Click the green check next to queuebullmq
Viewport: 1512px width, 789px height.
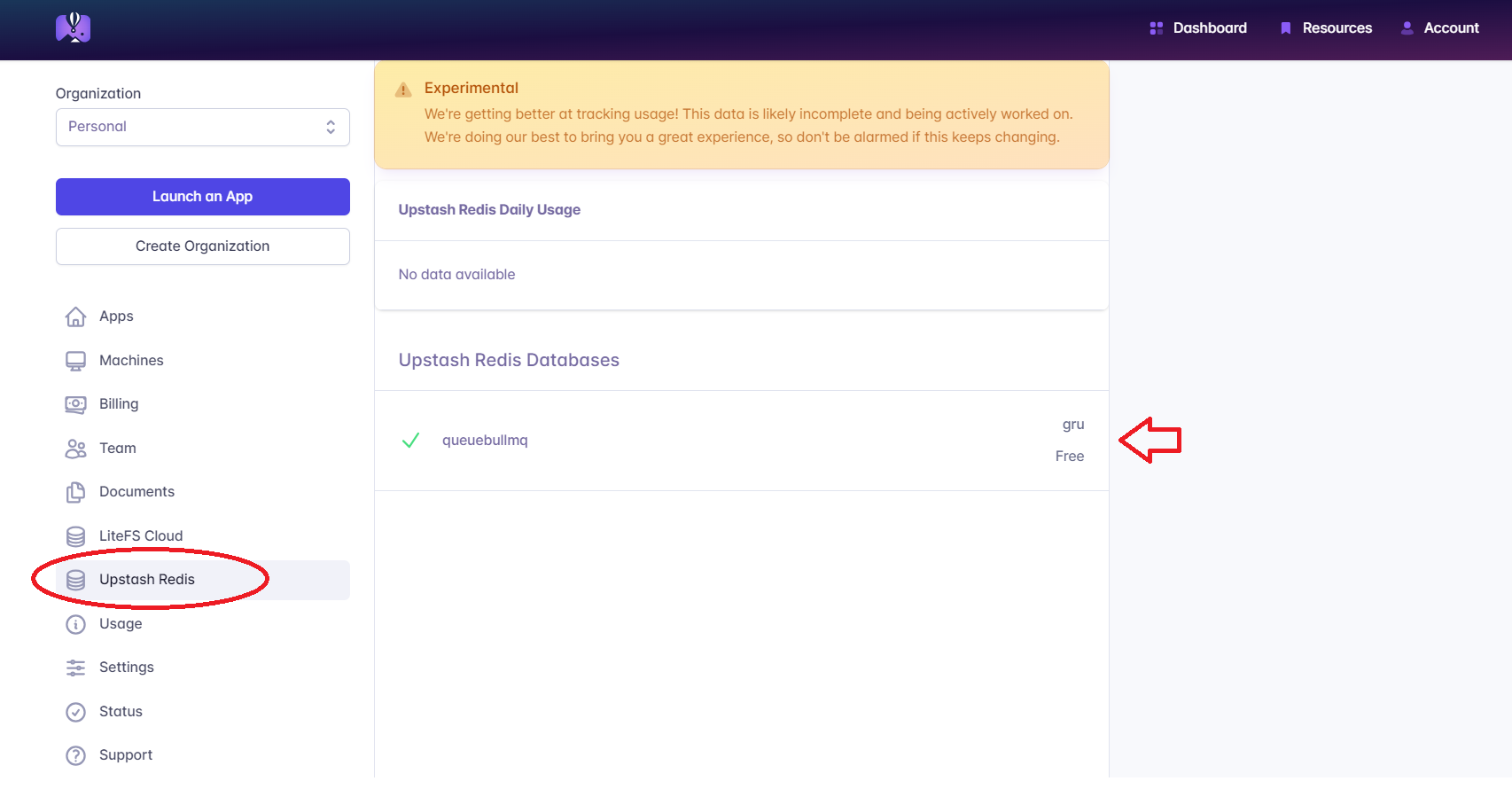pyautogui.click(x=410, y=441)
